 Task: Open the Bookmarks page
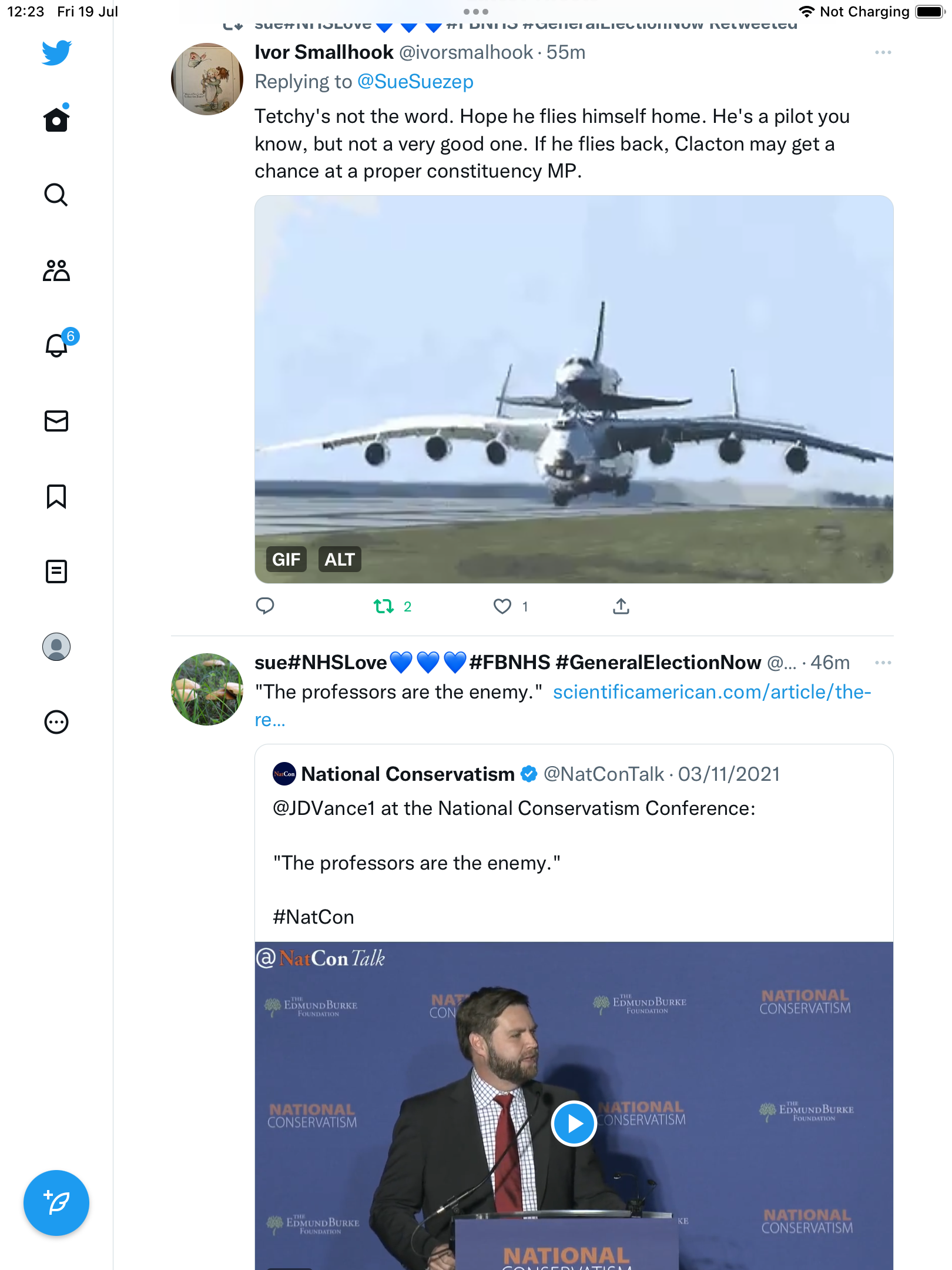(x=56, y=496)
